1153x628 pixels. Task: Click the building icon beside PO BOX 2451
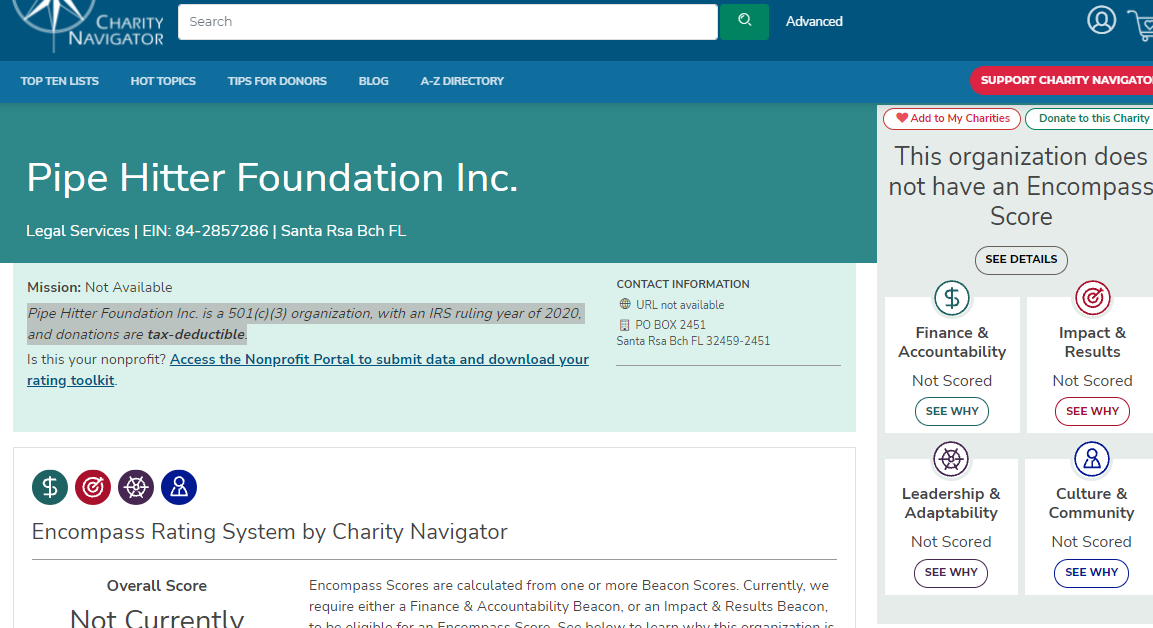(624, 324)
